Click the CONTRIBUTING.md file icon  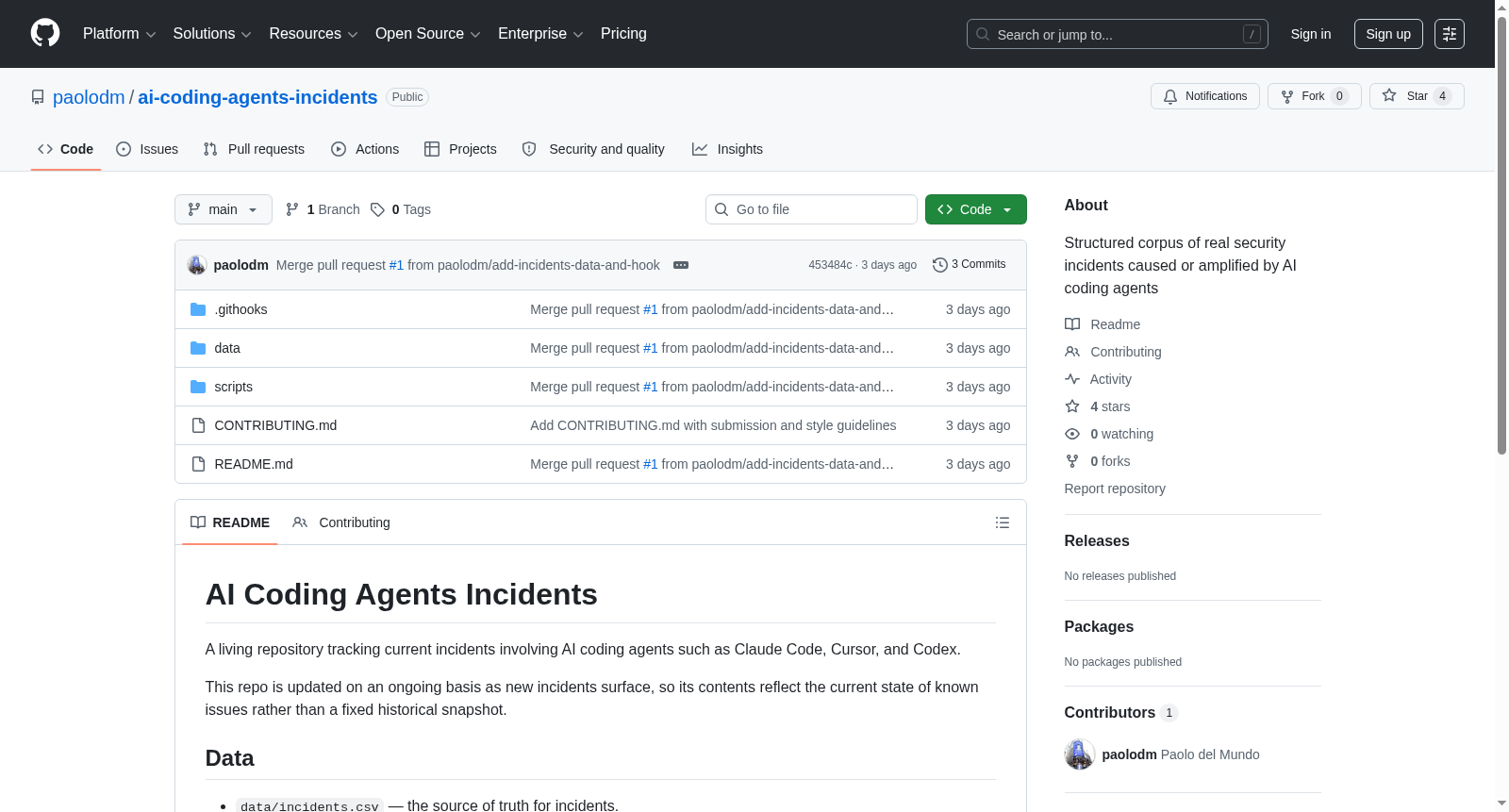(x=198, y=425)
